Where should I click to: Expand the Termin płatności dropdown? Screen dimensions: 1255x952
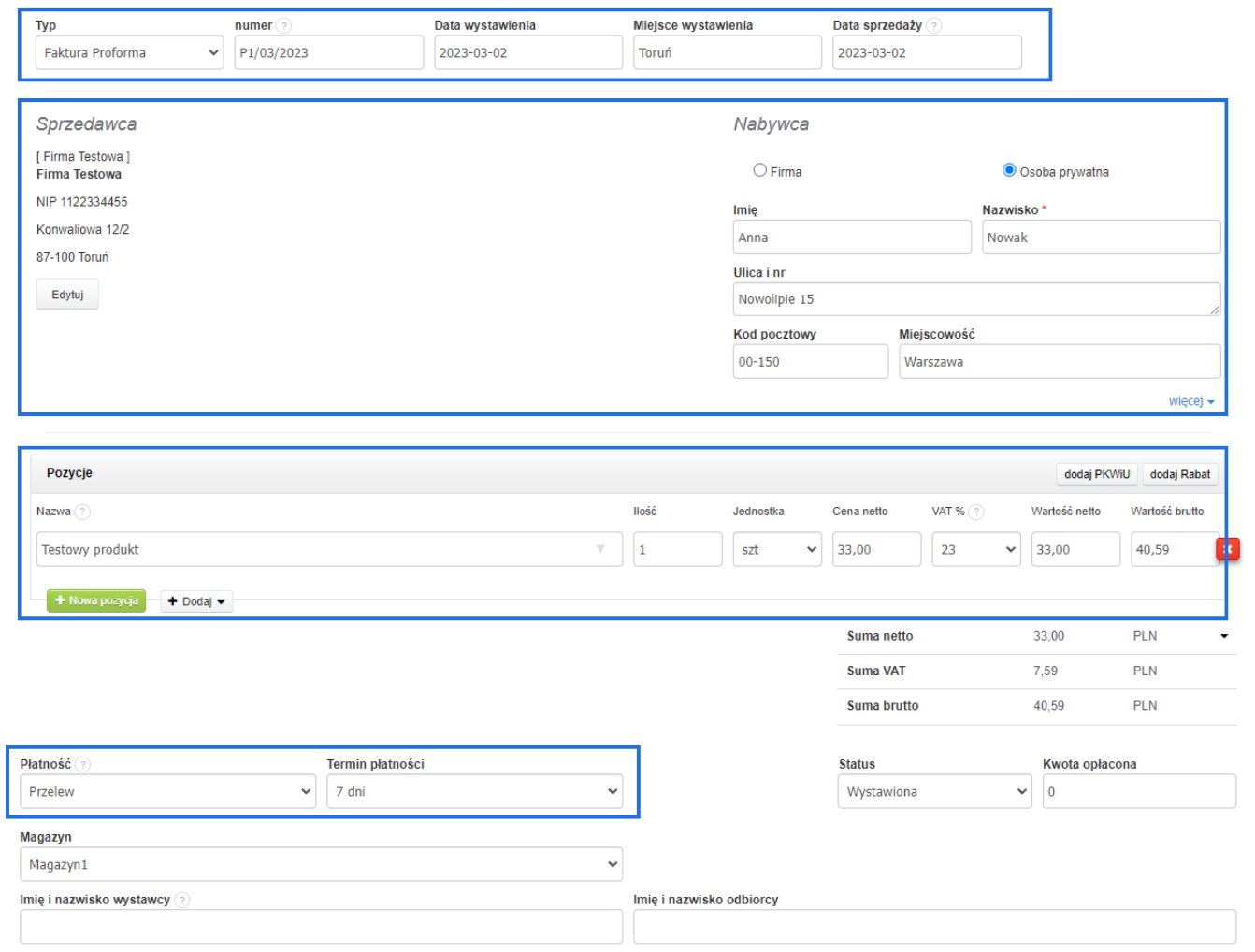click(475, 792)
